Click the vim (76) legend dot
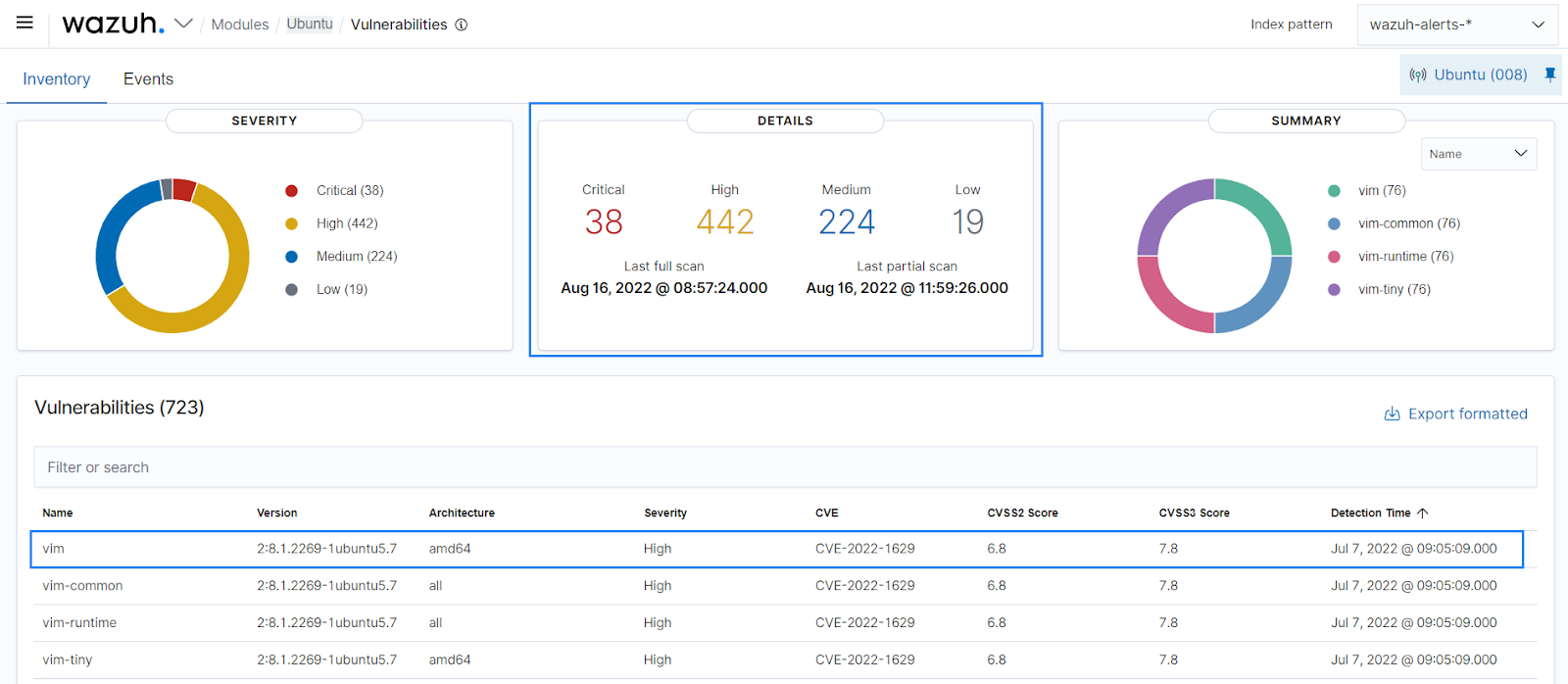Screen dimensions: 1568x684 (x=1334, y=190)
